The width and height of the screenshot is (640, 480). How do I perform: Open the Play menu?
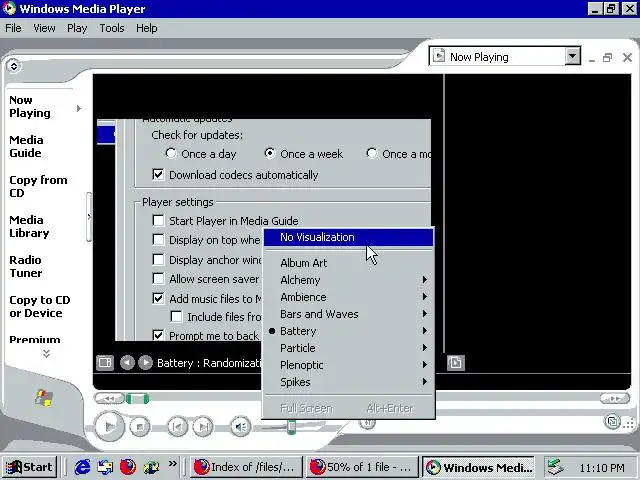(x=77, y=28)
